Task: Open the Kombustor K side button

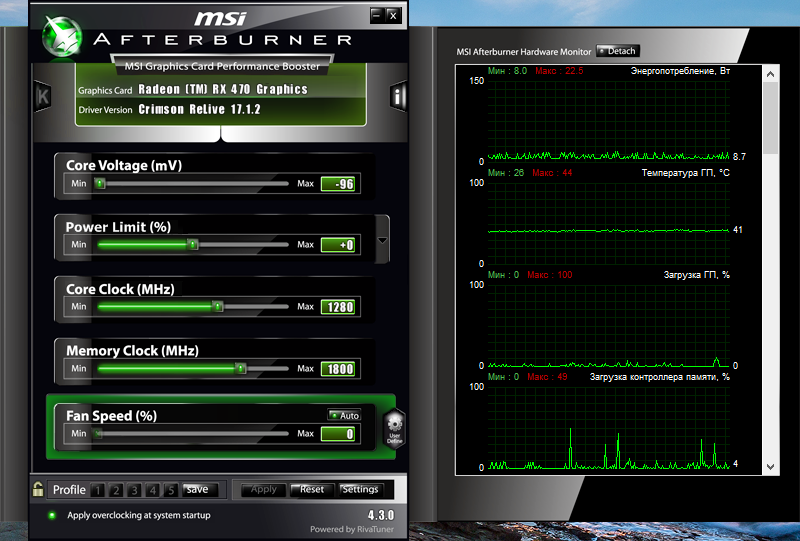Action: coord(42,96)
